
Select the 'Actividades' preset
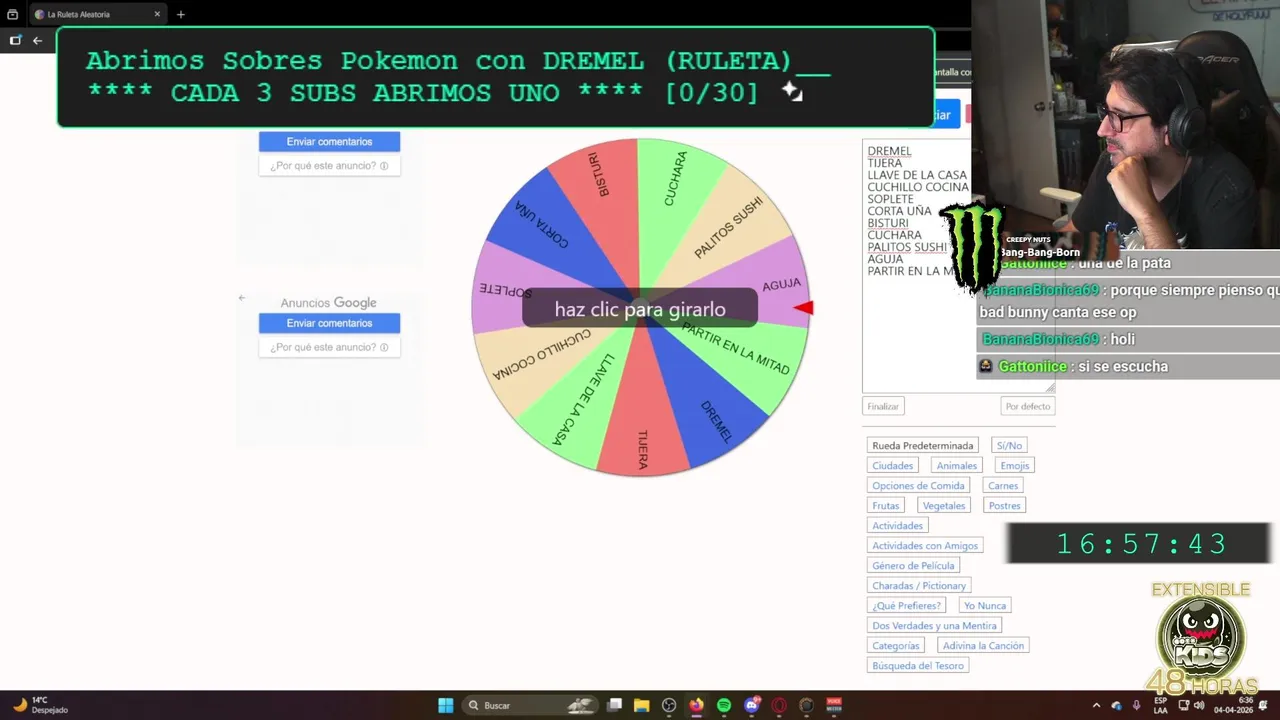(x=897, y=525)
